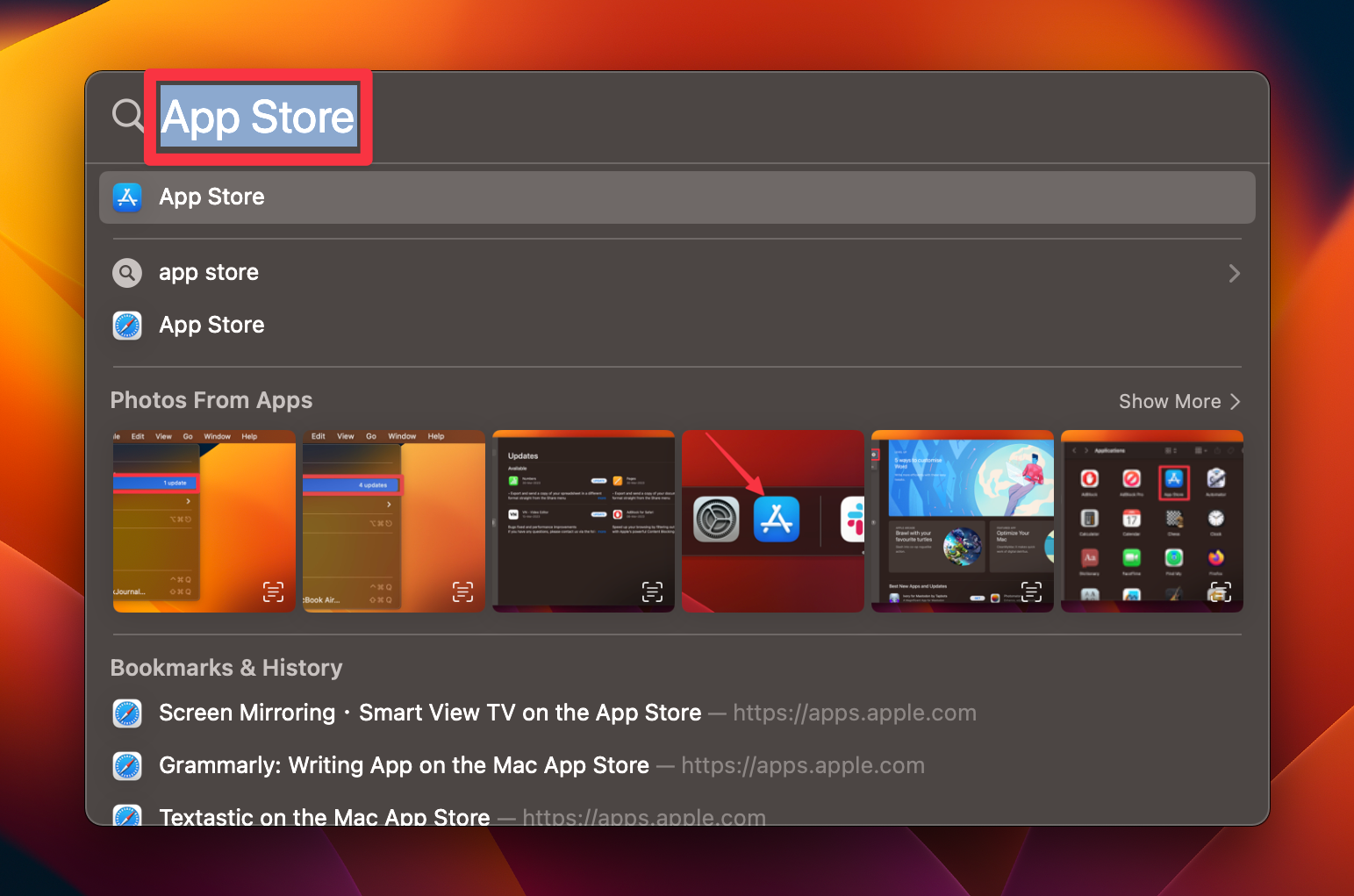This screenshot has height=896, width=1354.
Task: Click the Spotlight magnifying glass icon
Action: pyautogui.click(x=128, y=115)
